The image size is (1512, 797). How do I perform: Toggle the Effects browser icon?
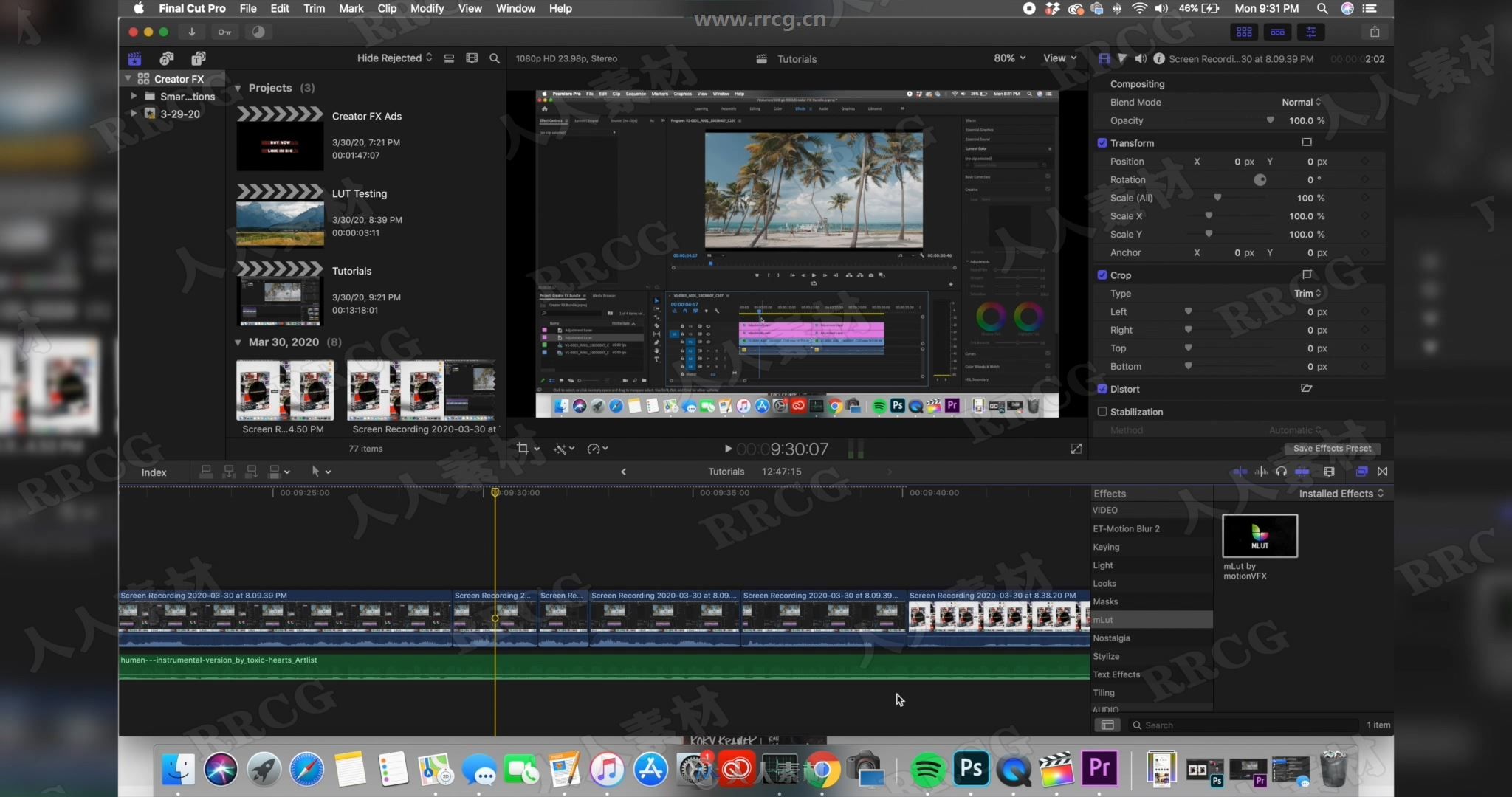tap(1361, 472)
